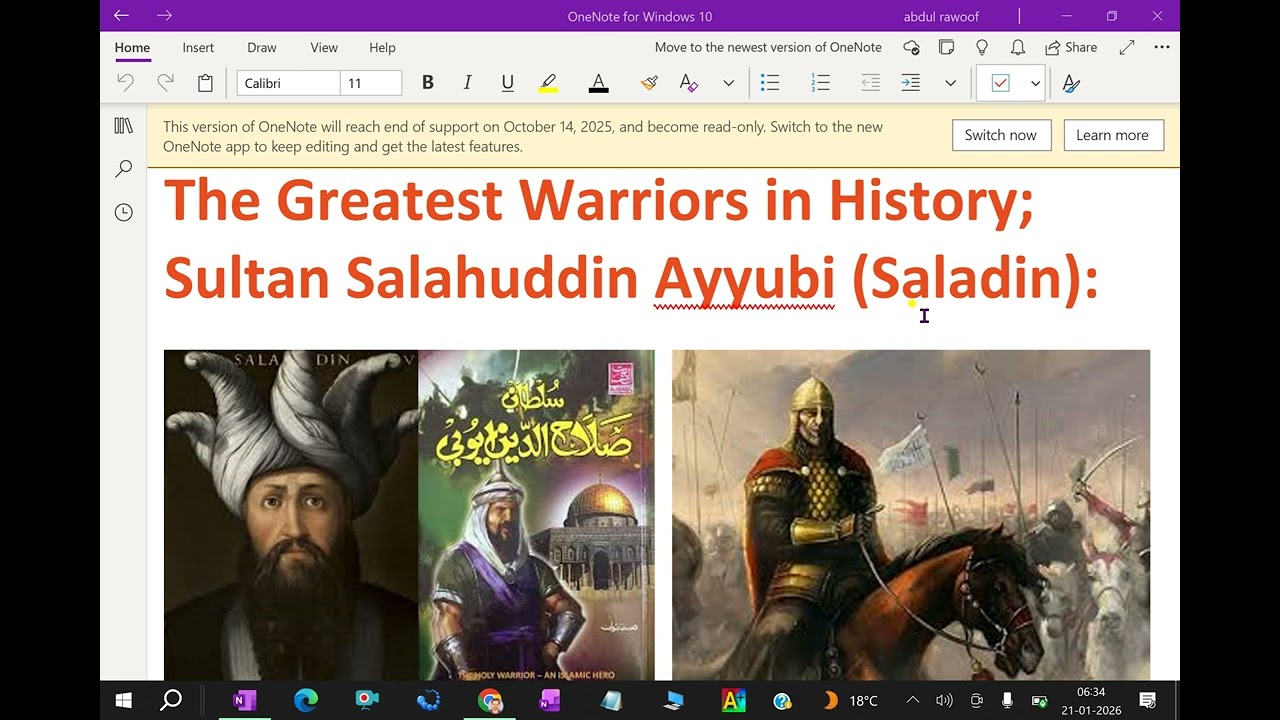This screenshot has height=720, width=1280.
Task: Open Google Chrome from the taskbar
Action: 490,701
